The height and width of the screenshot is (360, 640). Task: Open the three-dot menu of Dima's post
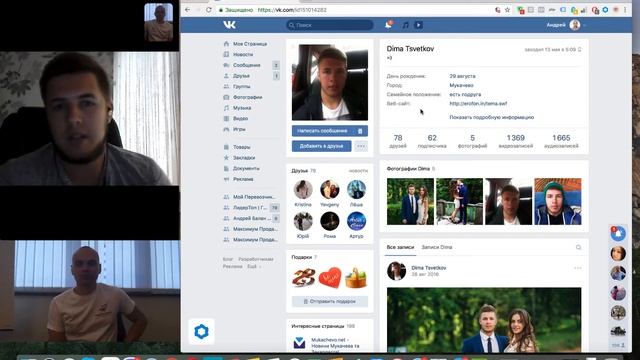tap(578, 268)
